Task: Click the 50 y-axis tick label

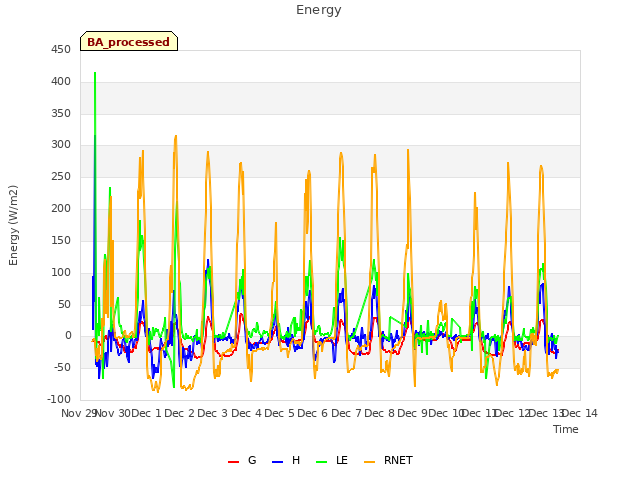Action: point(64,304)
